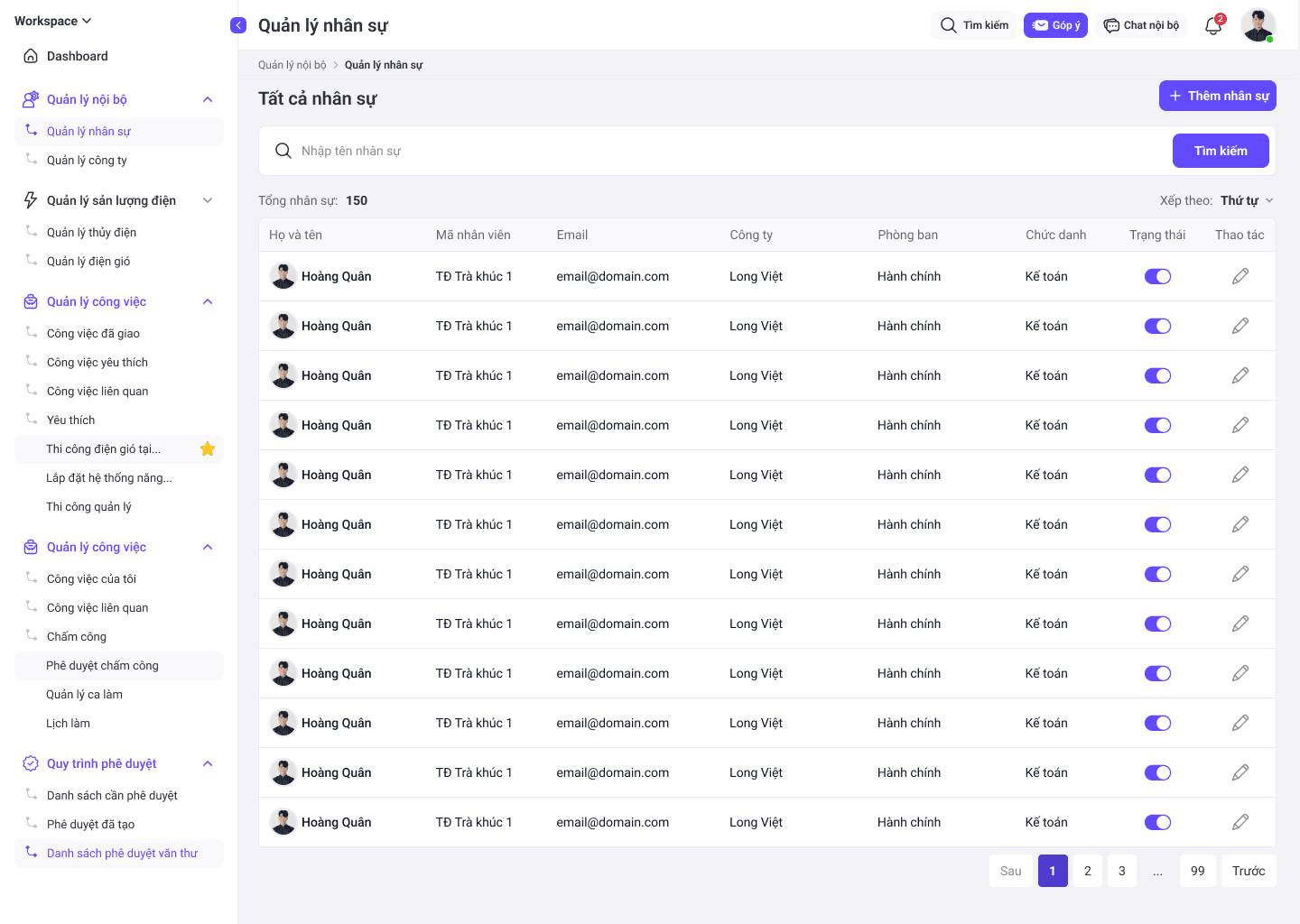Collapse the Quản lý nội bộ section chevron
The width and height of the screenshot is (1300, 924).
pos(208,99)
